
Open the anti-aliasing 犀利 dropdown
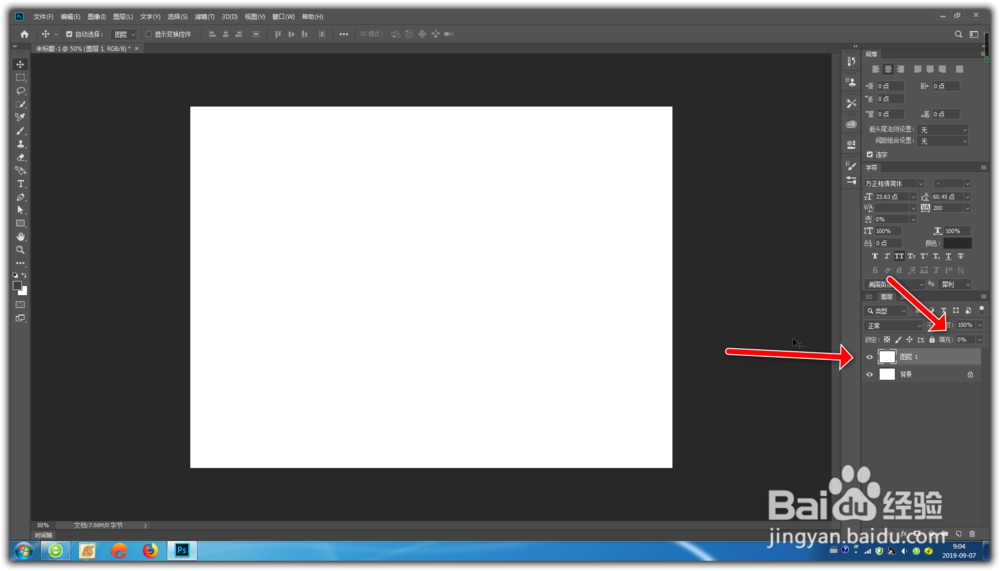pyautogui.click(x=955, y=285)
